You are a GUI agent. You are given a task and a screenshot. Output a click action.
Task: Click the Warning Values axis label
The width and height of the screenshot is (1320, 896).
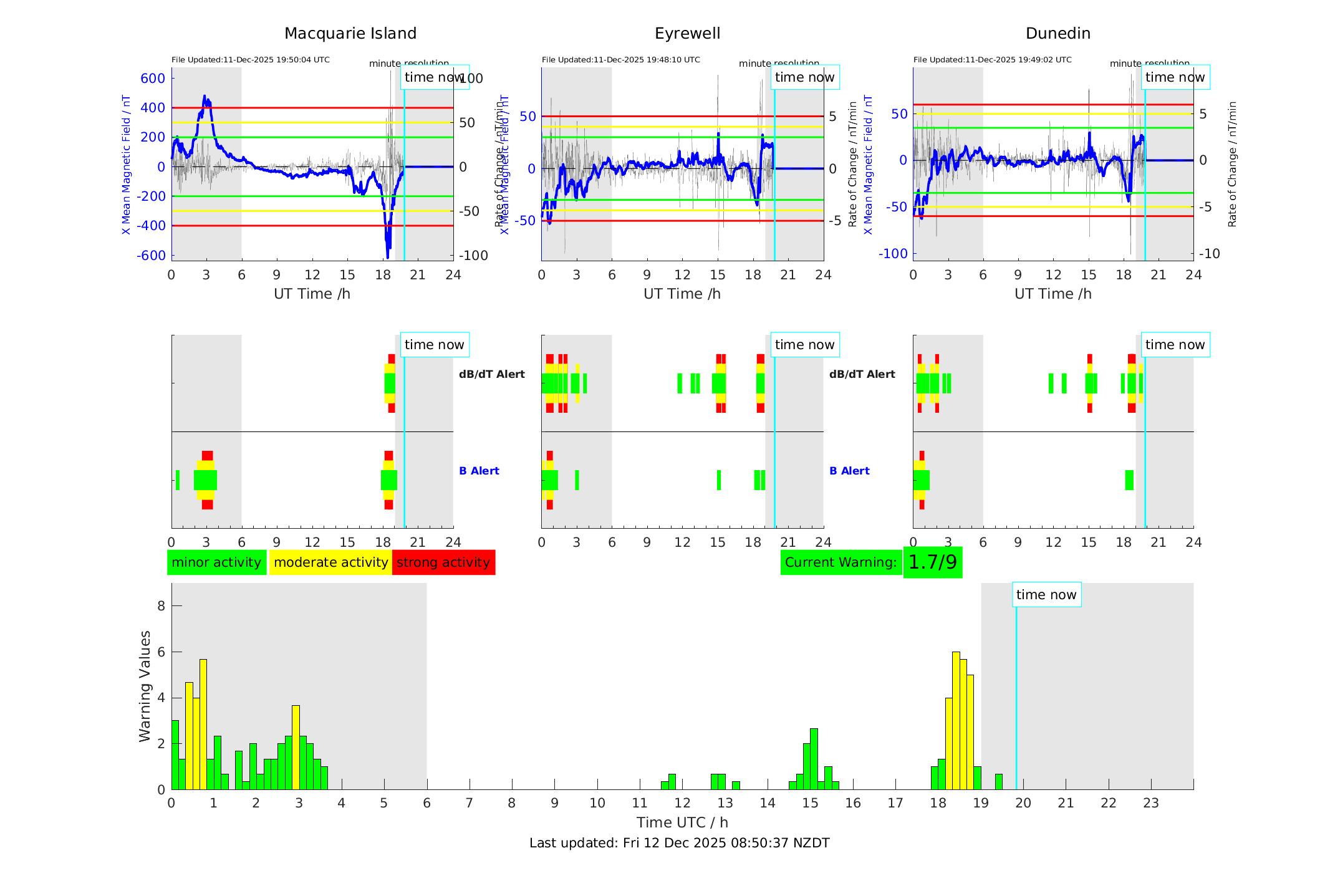click(145, 686)
